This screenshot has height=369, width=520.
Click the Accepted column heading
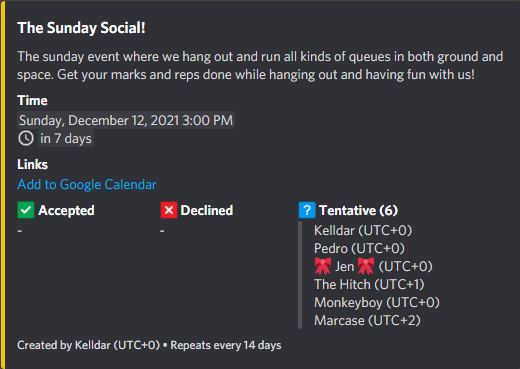(66, 211)
